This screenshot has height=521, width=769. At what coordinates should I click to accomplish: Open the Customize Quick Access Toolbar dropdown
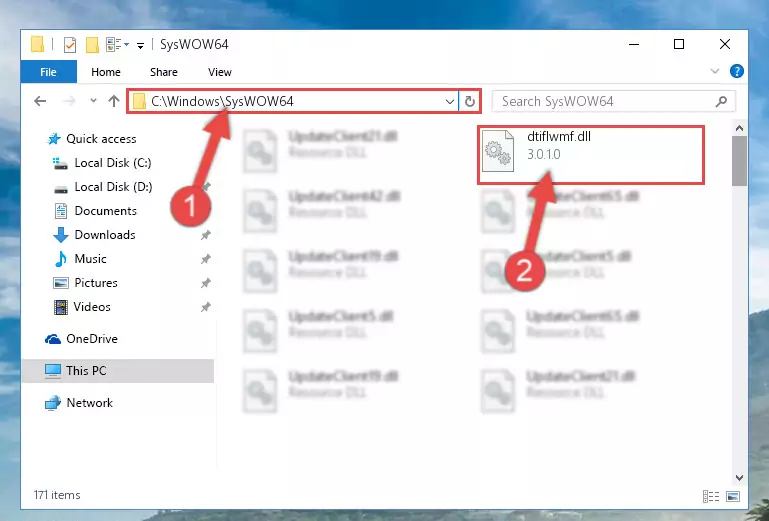pos(140,46)
